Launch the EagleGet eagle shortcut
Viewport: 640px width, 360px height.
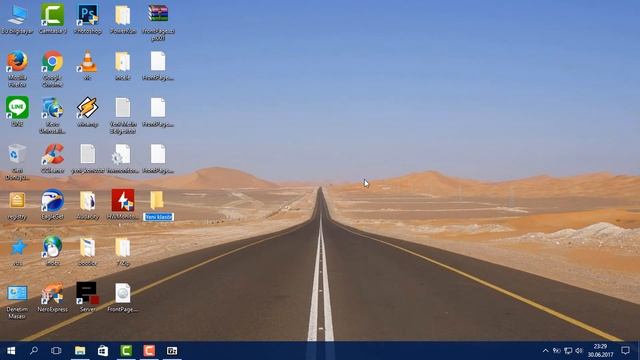pyautogui.click(x=52, y=200)
